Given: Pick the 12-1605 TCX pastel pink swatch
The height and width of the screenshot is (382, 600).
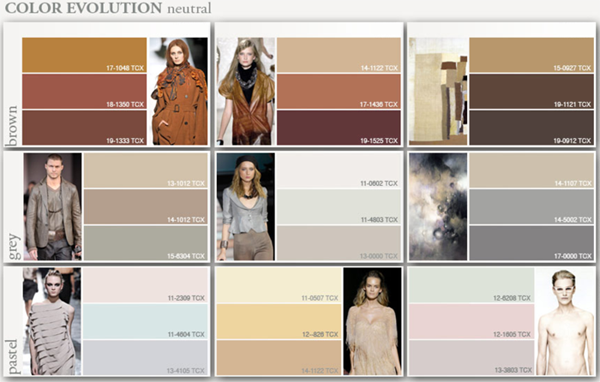Looking at the screenshot, I should point(471,322).
